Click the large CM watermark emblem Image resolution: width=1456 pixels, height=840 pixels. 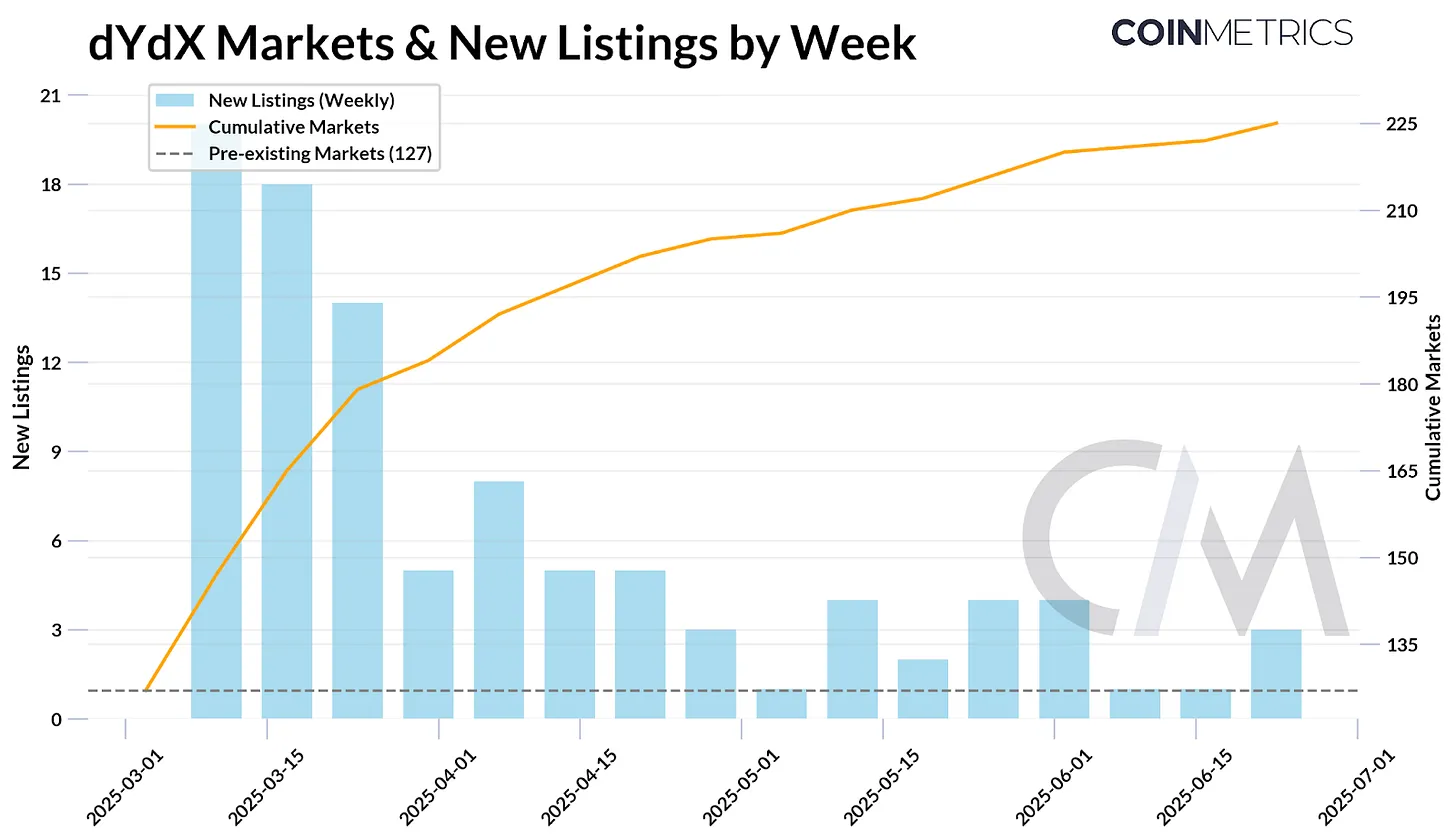pos(1185,540)
